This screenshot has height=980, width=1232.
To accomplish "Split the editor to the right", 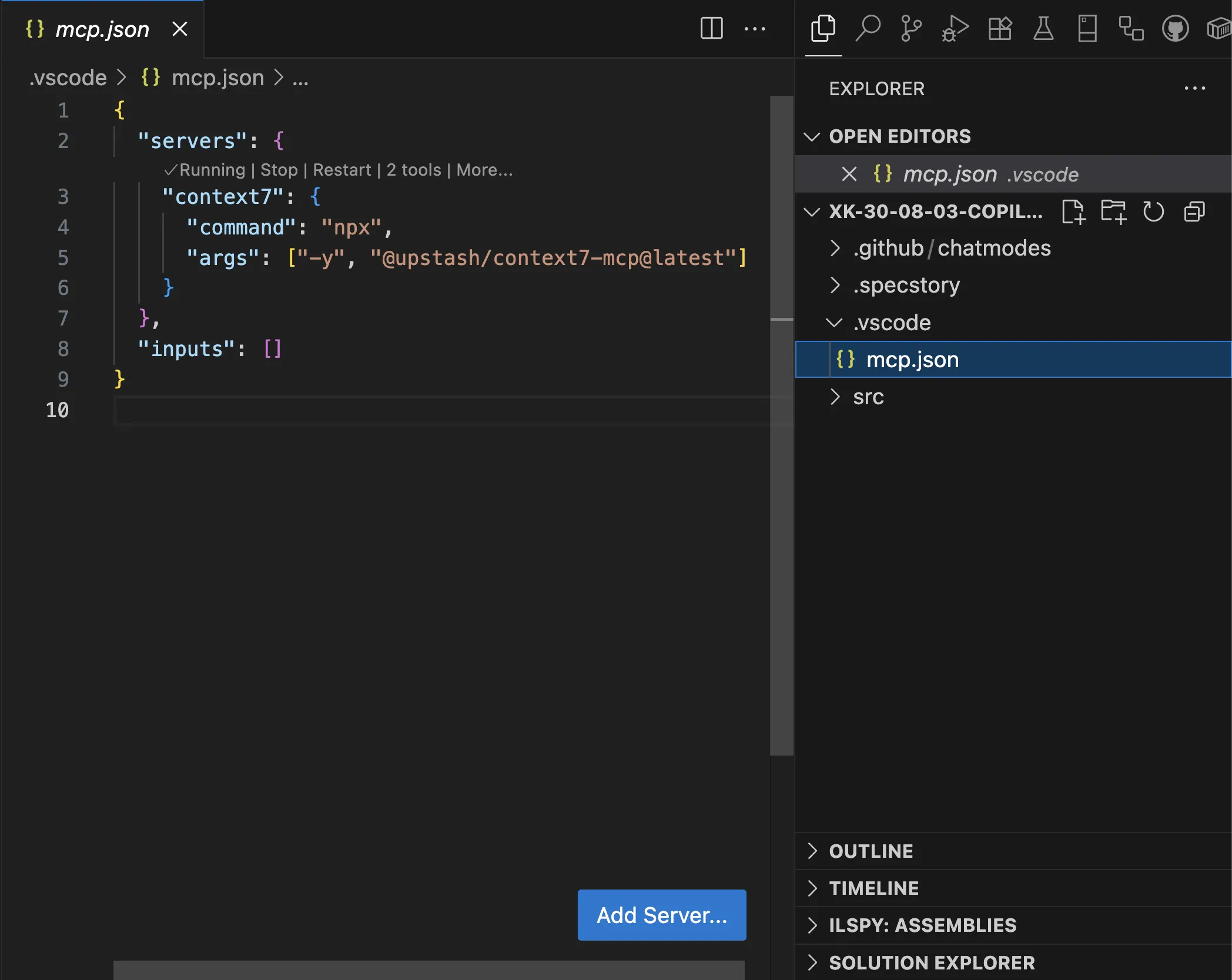I will (711, 28).
